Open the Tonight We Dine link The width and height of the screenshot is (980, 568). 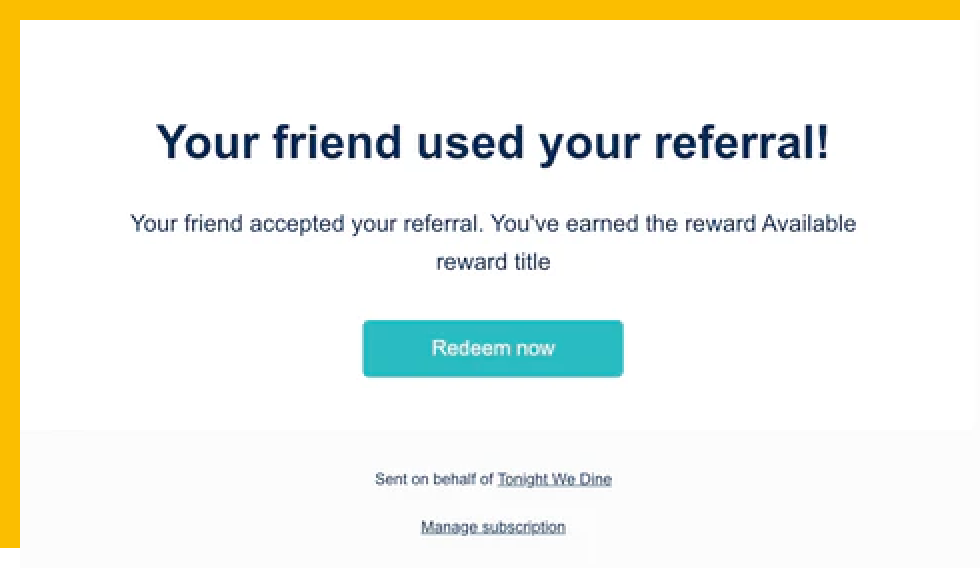click(554, 479)
